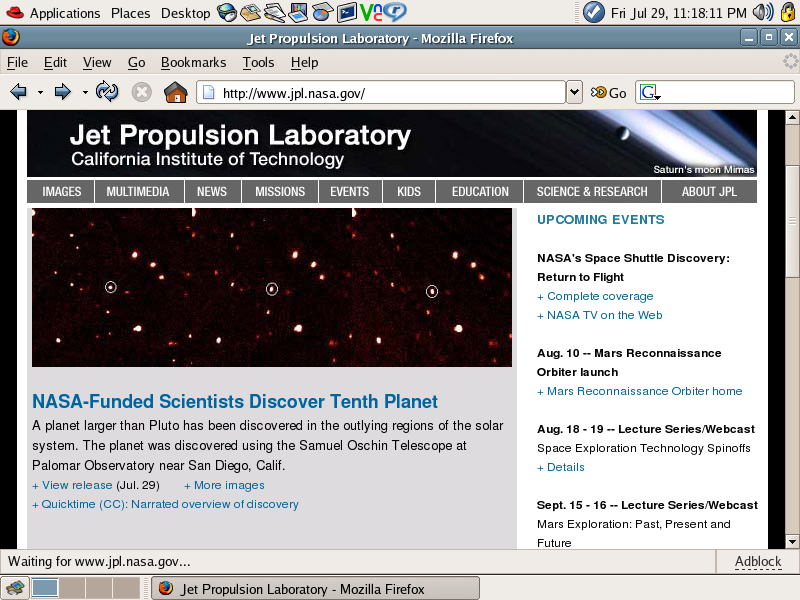Viewport: 800px width, 600px height.
Task: Open the MULTIMEDIA navigation tab
Action: tap(138, 191)
